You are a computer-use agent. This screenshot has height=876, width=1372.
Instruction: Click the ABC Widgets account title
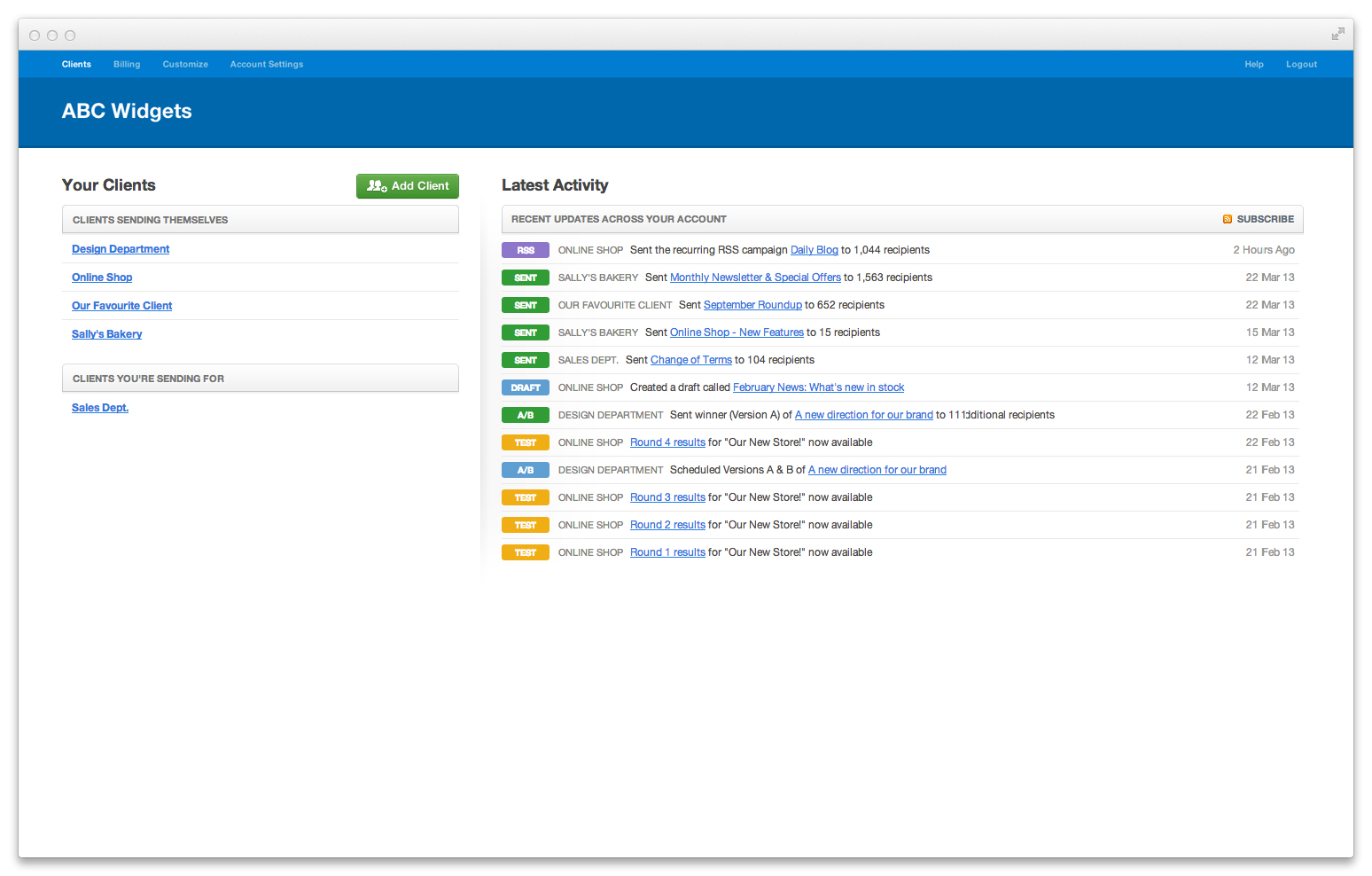point(127,111)
